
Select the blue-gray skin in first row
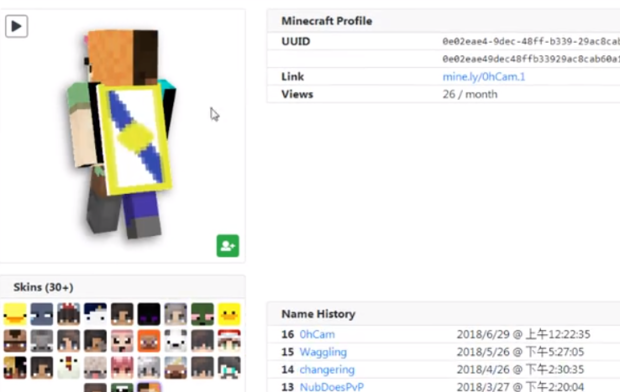[42, 314]
